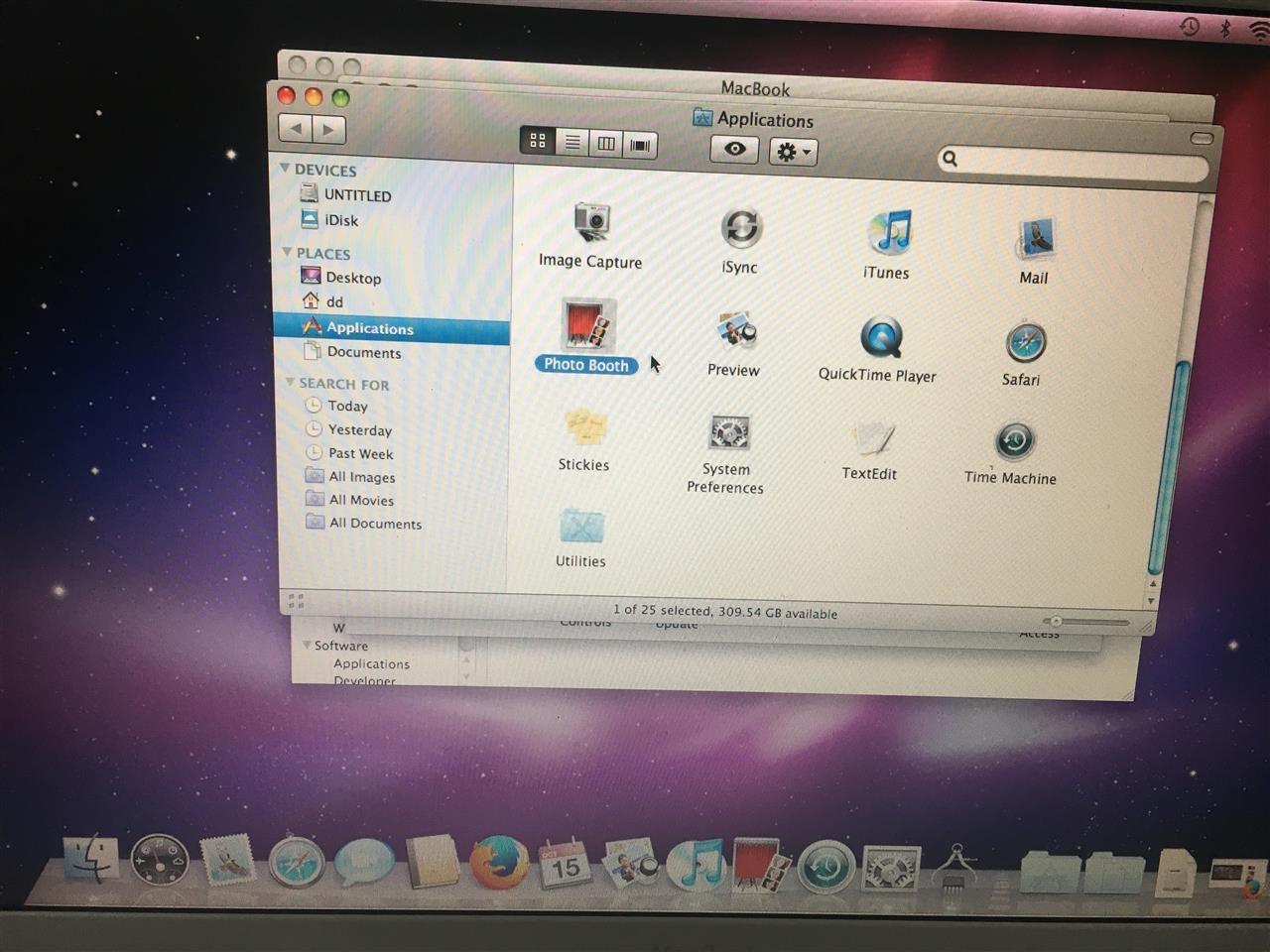Collapse the DEVICES sidebar section

click(x=286, y=169)
